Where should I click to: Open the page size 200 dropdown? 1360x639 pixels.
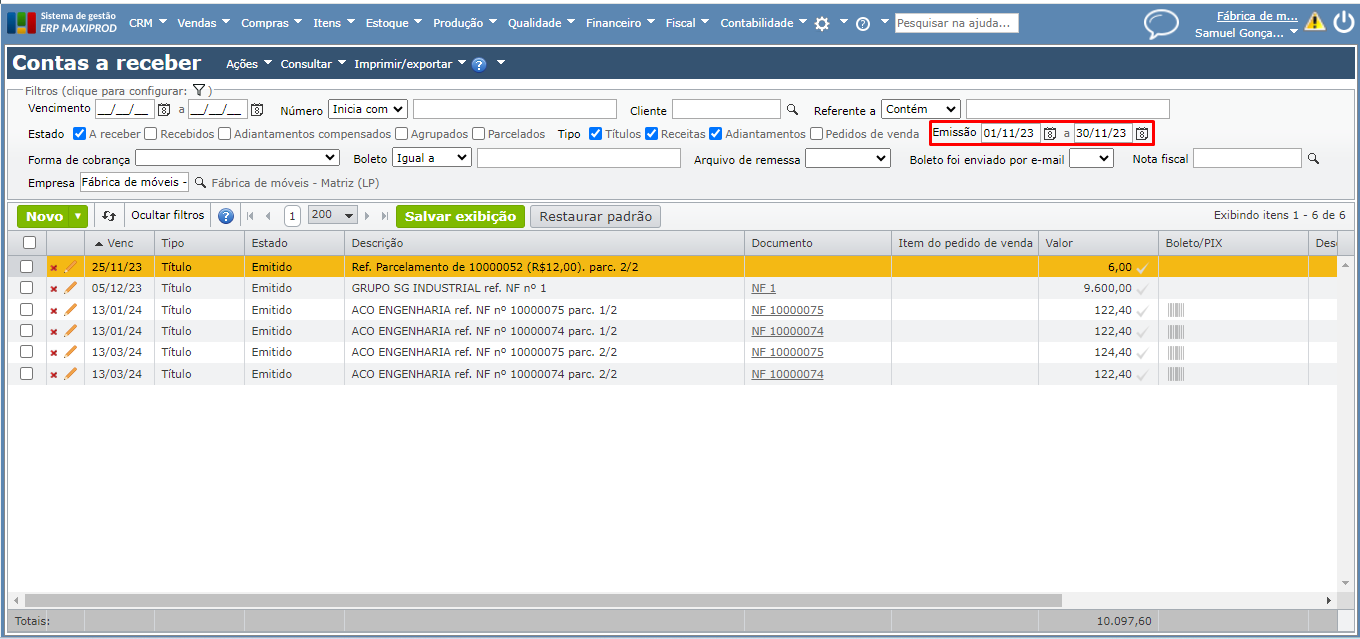333,216
